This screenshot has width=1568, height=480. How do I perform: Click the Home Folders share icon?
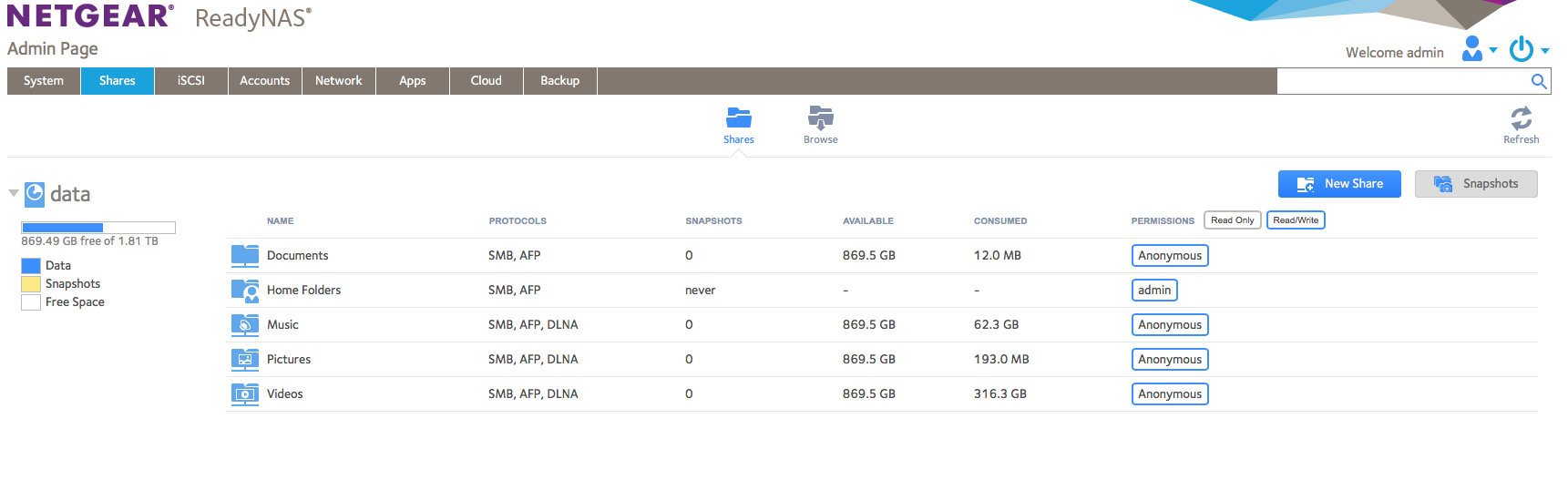[244, 291]
